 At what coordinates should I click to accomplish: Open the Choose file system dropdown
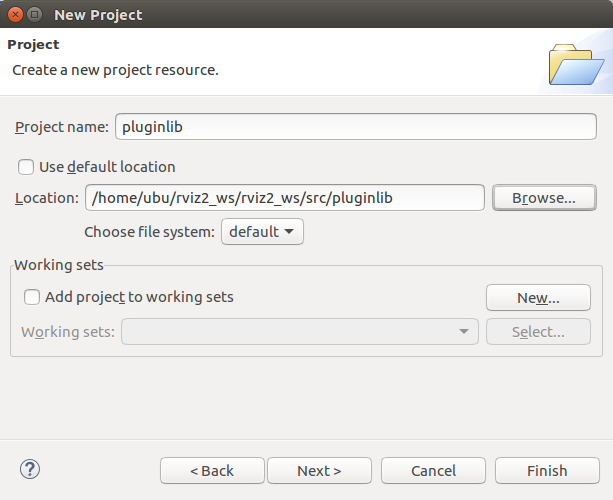261,232
